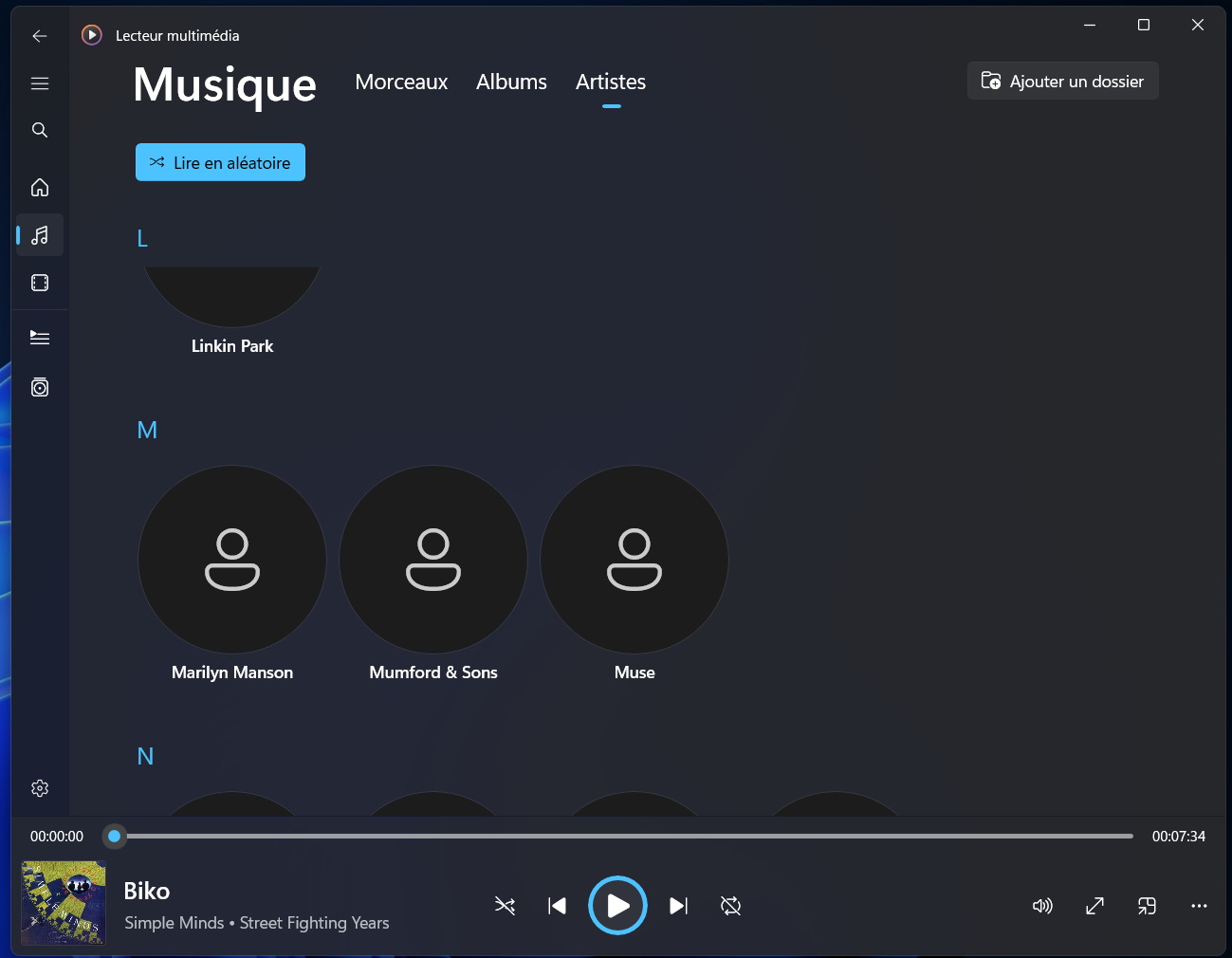This screenshot has width=1232, height=958.
Task: Select the Artistes tab
Action: coord(611,83)
